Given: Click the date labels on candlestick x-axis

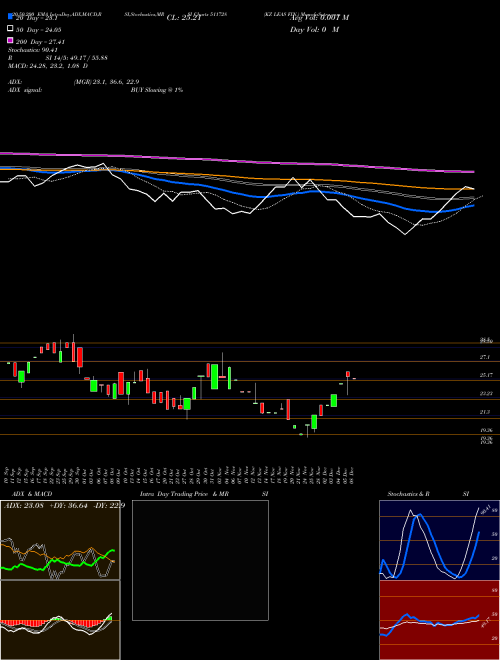Looking at the screenshot, I should pyautogui.click(x=179, y=476).
